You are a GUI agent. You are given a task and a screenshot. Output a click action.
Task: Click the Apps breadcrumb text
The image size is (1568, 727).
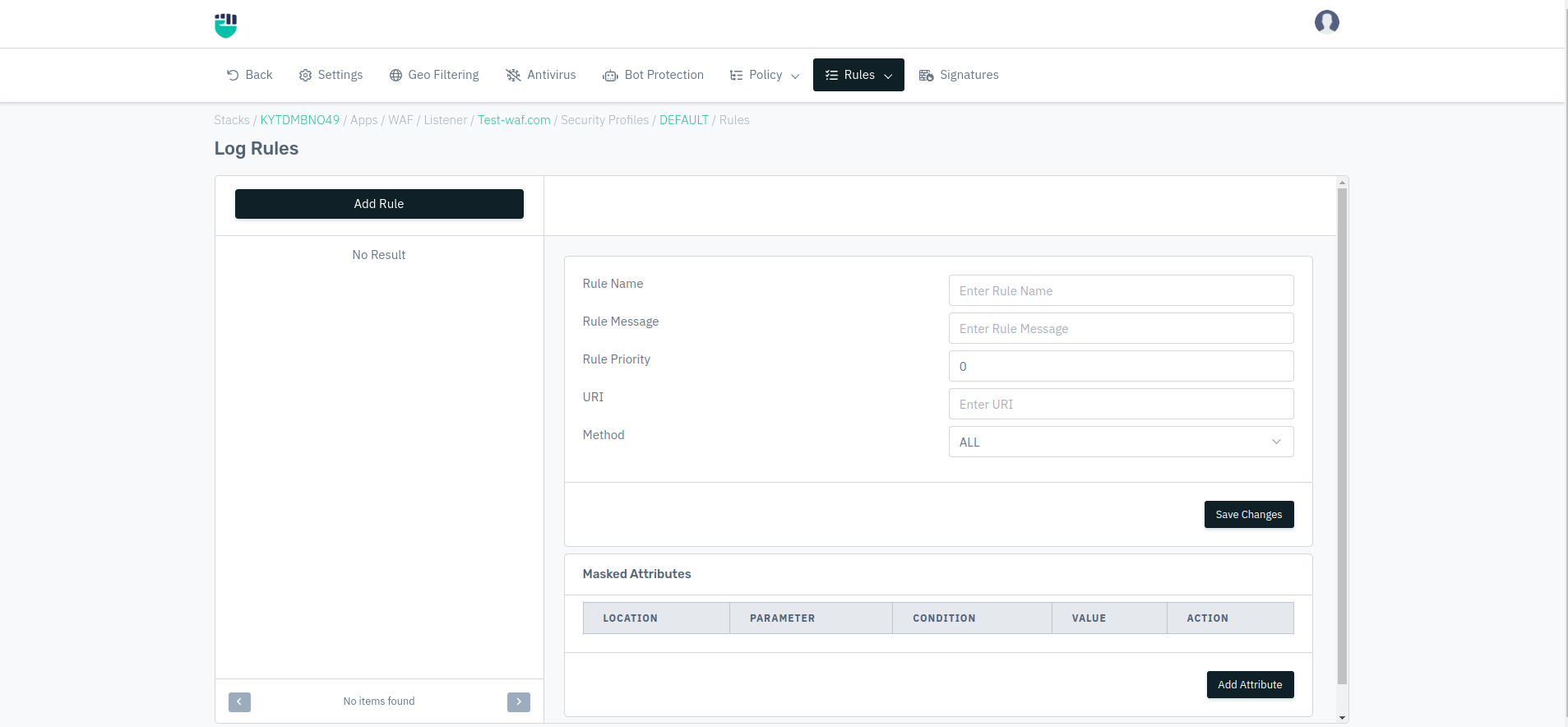pyautogui.click(x=364, y=120)
